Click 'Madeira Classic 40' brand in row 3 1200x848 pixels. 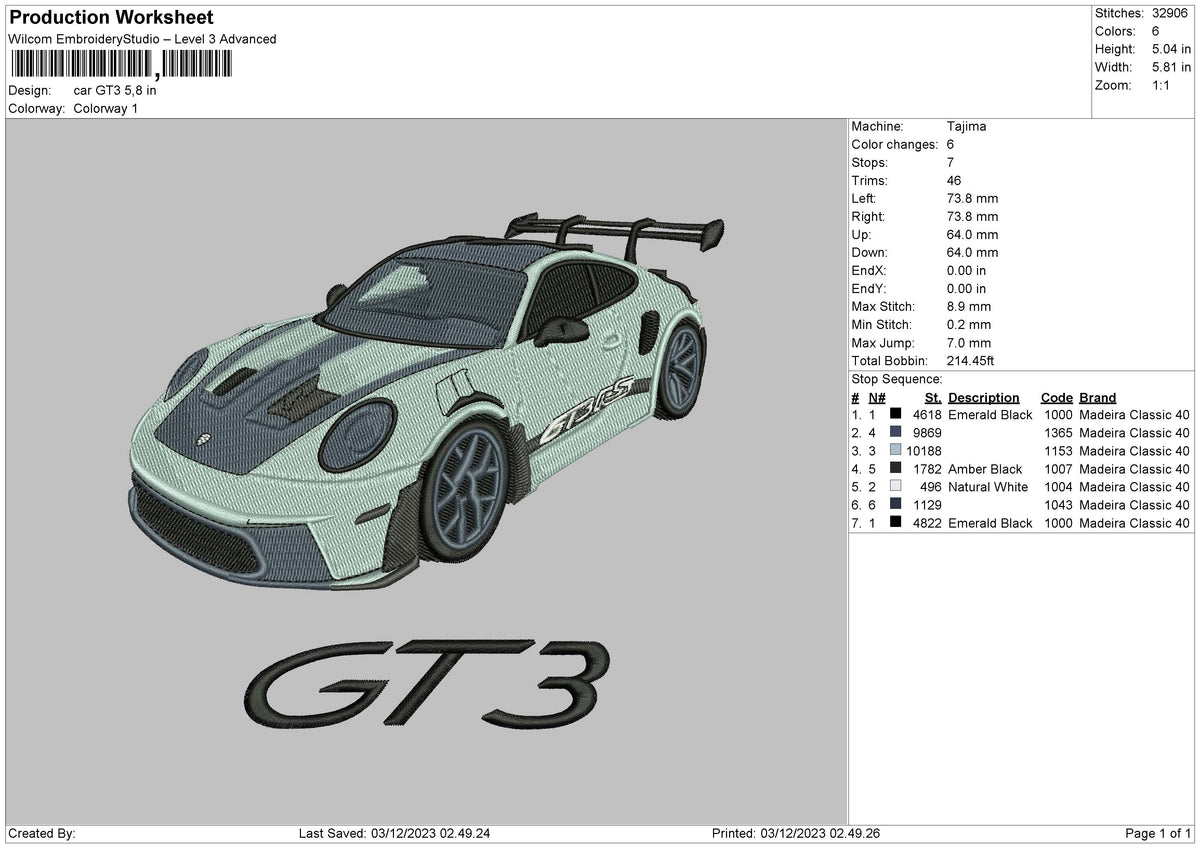1135,451
